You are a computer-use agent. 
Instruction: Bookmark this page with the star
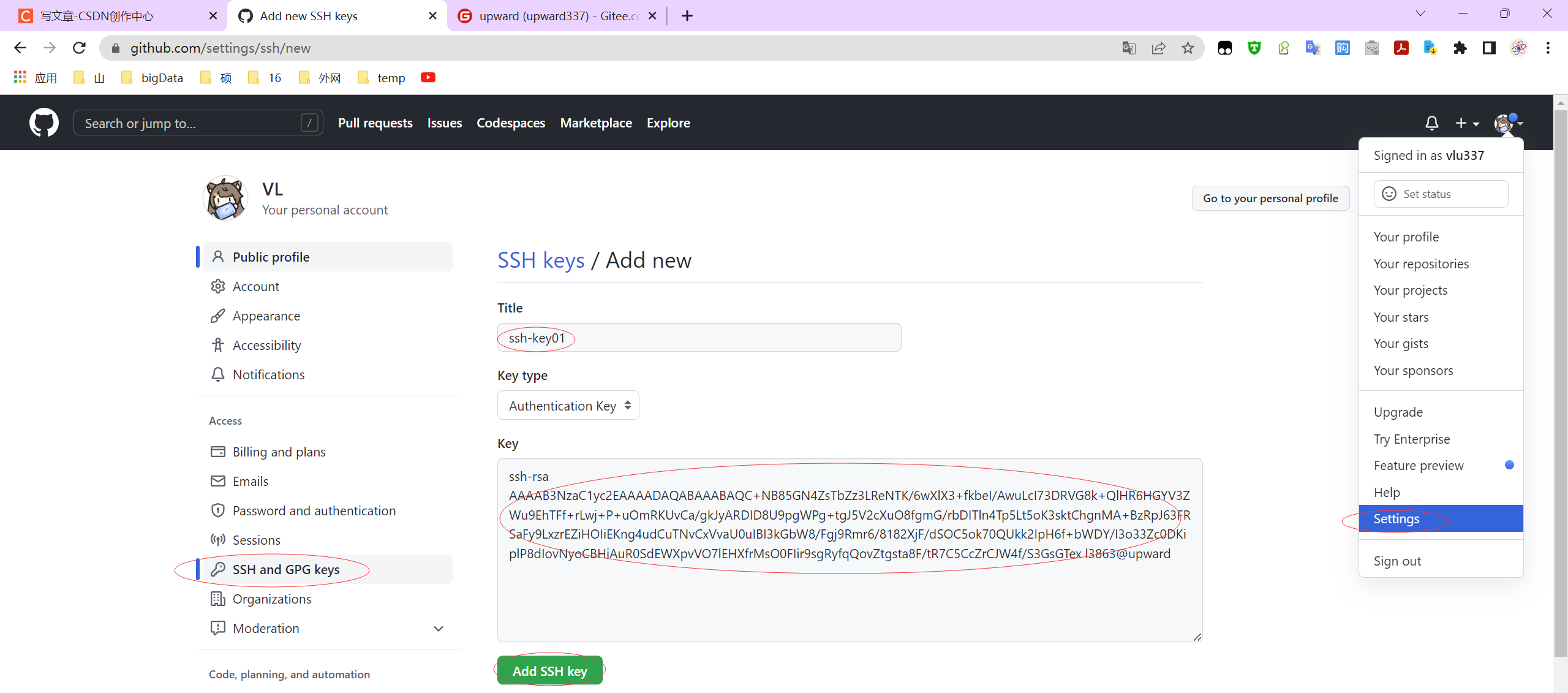[x=1188, y=48]
